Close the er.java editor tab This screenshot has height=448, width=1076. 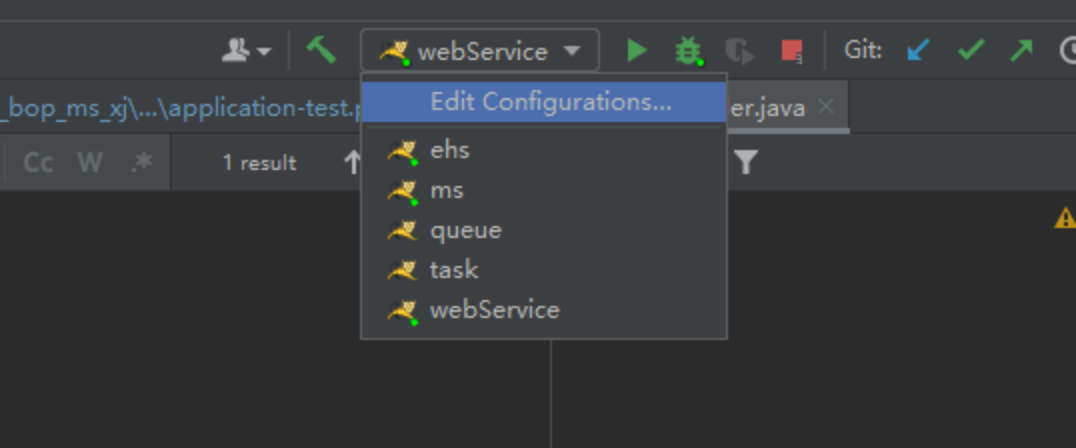coord(826,107)
